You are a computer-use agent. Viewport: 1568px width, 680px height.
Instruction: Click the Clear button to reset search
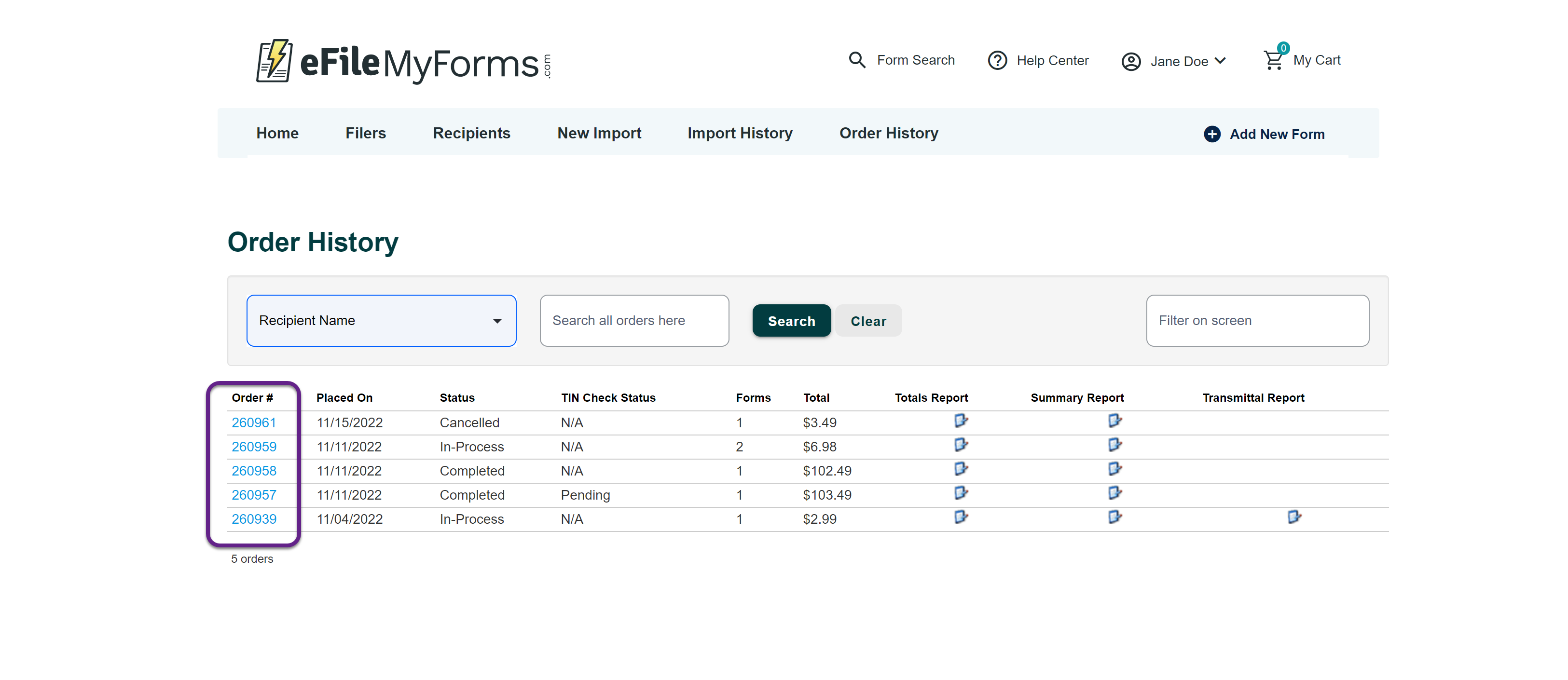[x=868, y=321]
